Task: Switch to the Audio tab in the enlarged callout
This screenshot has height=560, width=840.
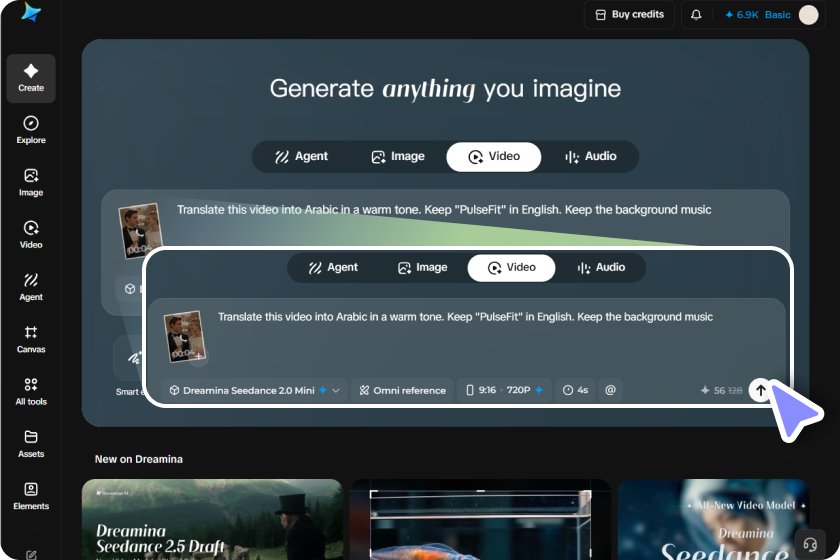Action: pyautogui.click(x=601, y=267)
